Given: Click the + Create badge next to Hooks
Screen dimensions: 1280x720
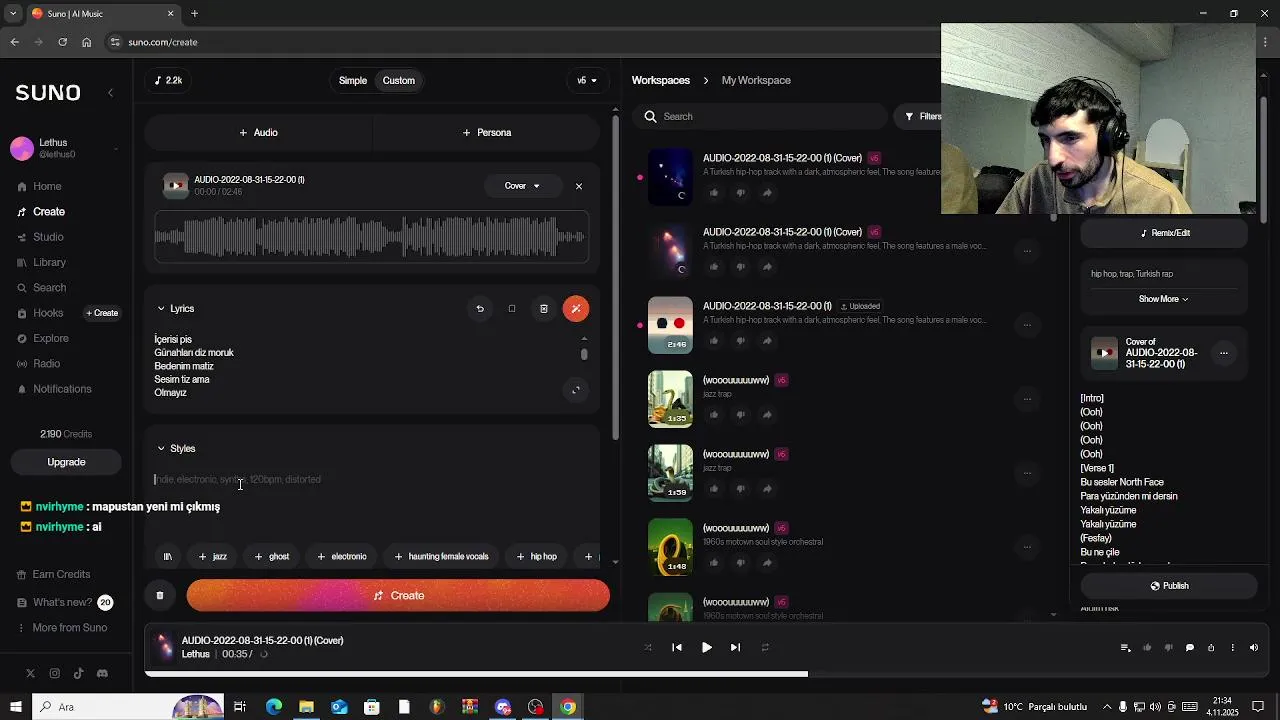Looking at the screenshot, I should [x=102, y=313].
